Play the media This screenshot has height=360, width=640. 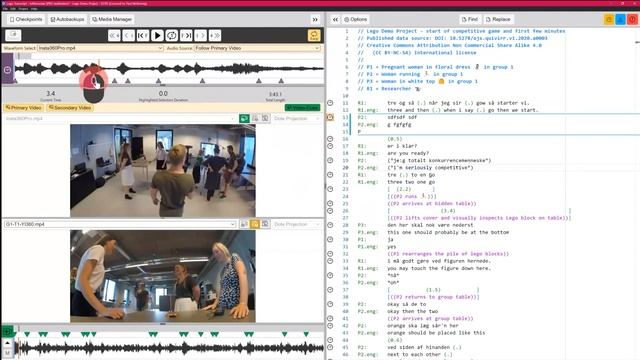point(157,36)
